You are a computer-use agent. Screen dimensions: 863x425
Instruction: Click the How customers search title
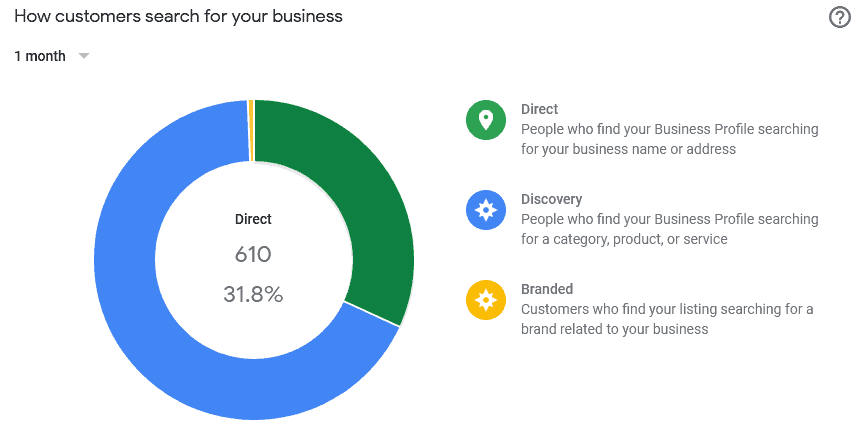coord(178,17)
